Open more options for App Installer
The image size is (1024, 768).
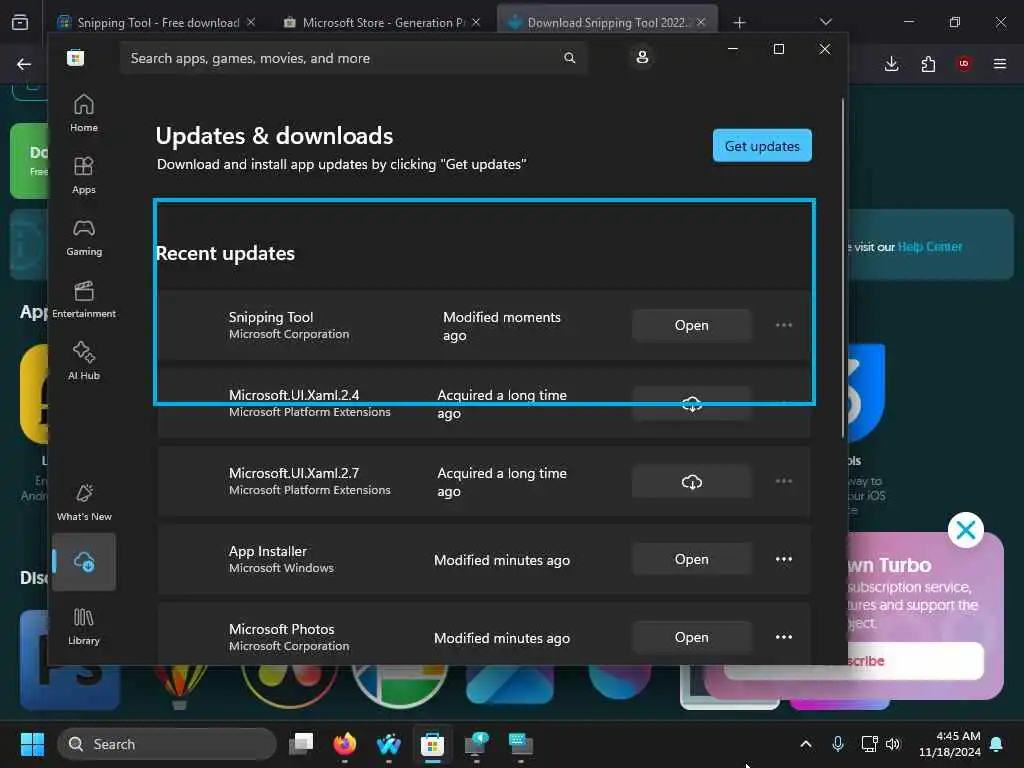784,559
